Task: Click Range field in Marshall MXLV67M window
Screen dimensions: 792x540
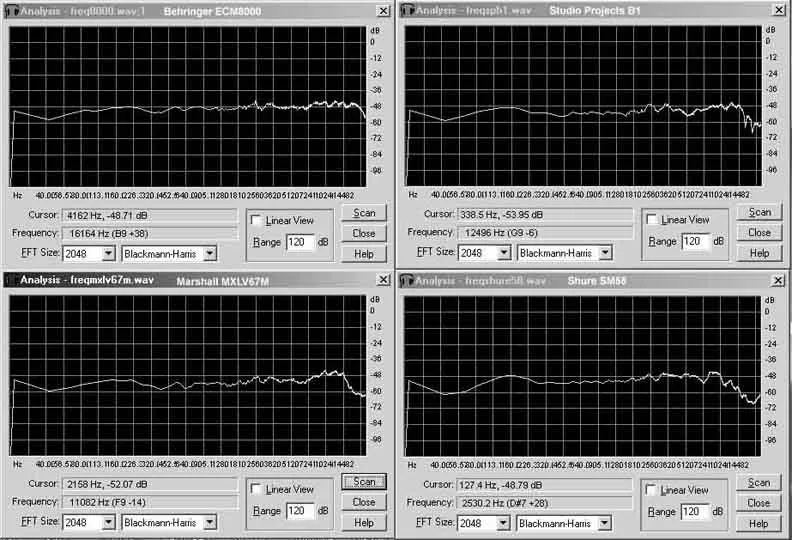Action: [300, 511]
